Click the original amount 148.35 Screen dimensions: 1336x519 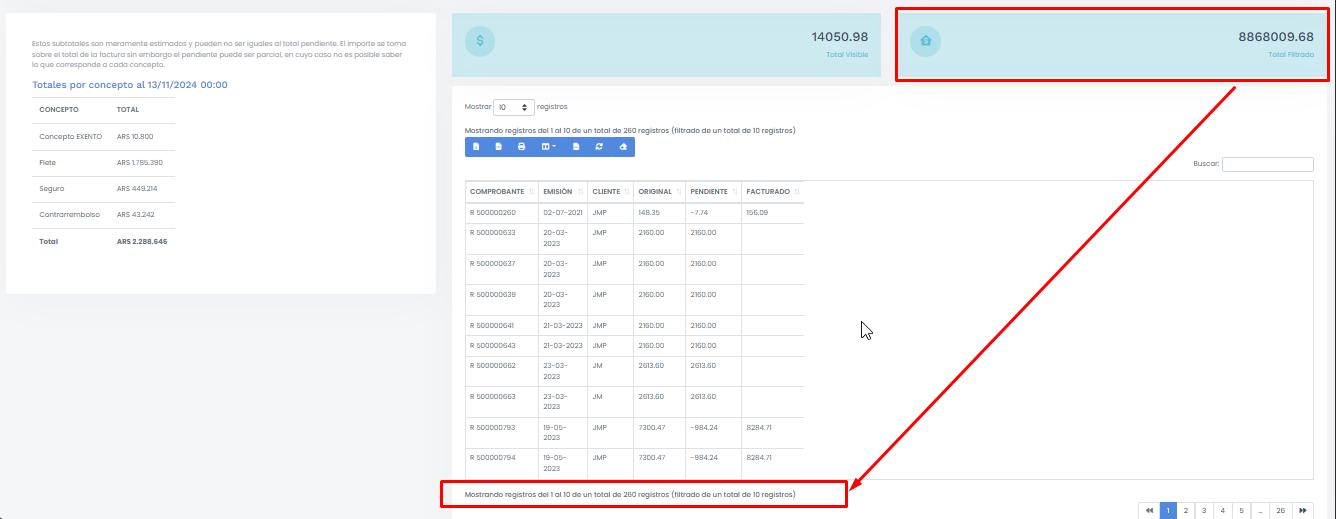coord(649,212)
